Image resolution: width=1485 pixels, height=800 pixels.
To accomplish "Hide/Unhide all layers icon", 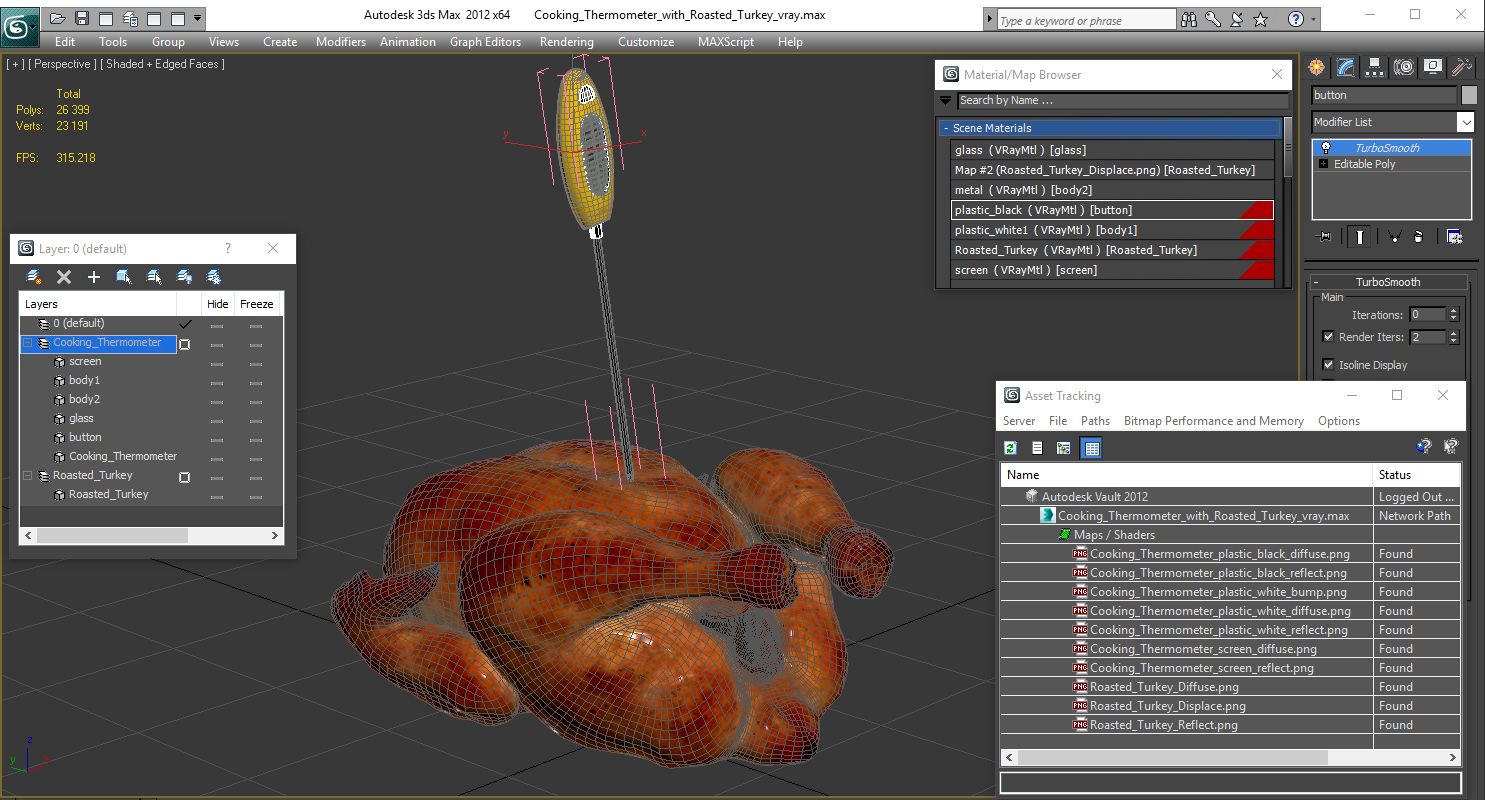I will click(x=184, y=277).
